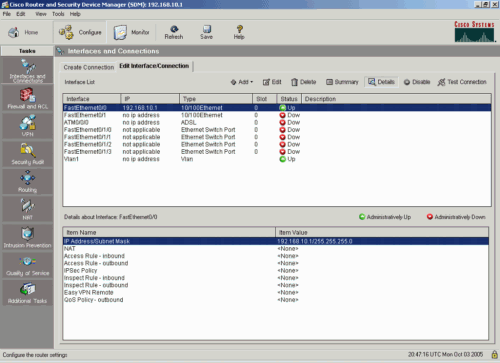Select the NAT detail row
500x363 pixels.
click(276, 249)
